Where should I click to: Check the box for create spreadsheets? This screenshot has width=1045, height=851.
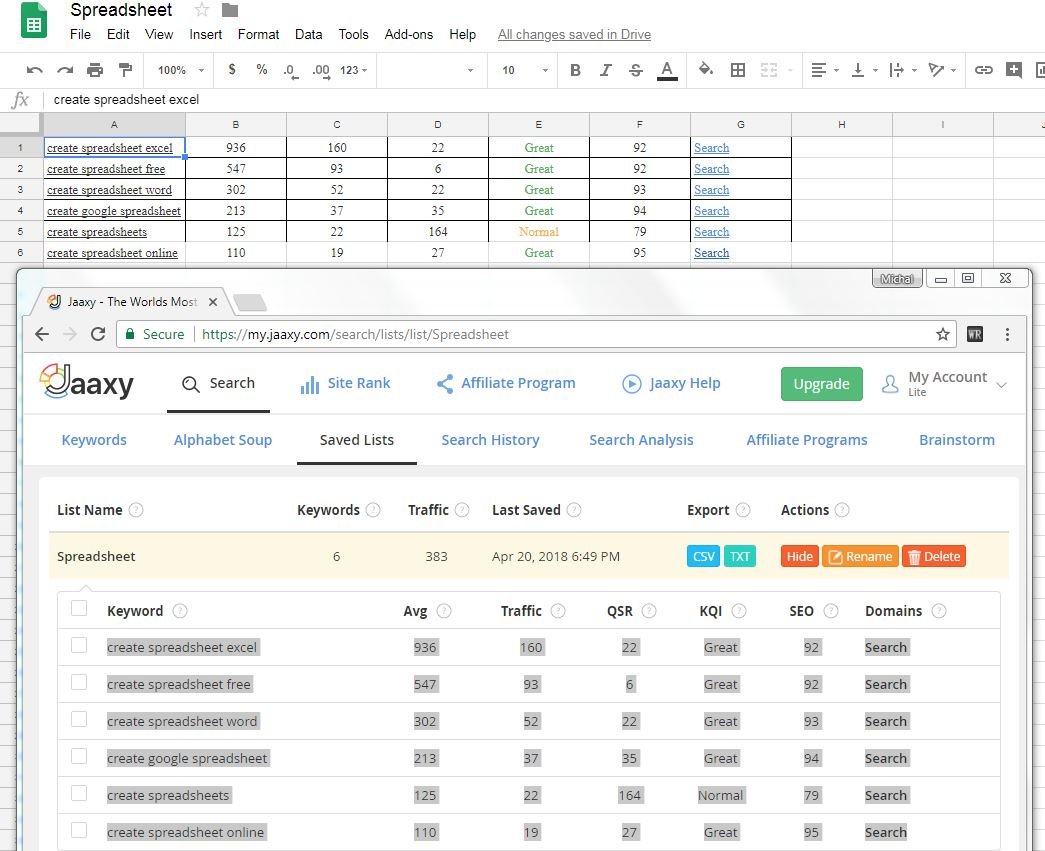tap(79, 793)
